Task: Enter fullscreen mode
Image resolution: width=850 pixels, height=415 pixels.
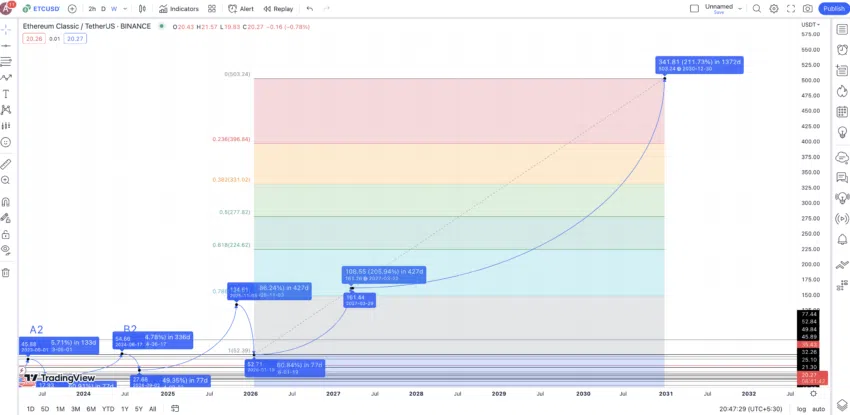Action: [x=791, y=9]
